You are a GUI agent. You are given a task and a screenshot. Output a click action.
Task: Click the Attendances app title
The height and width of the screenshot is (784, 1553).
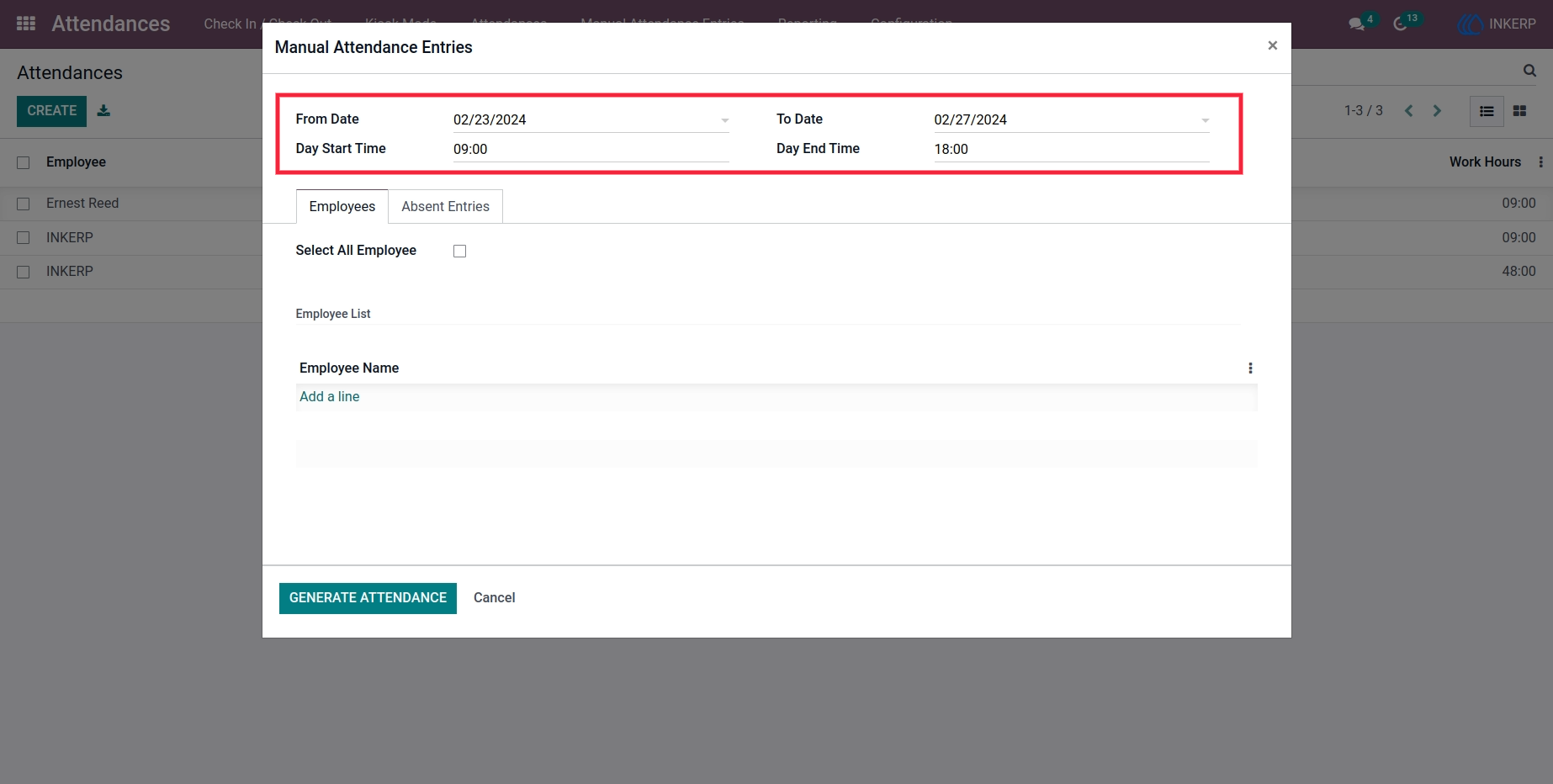(x=111, y=24)
